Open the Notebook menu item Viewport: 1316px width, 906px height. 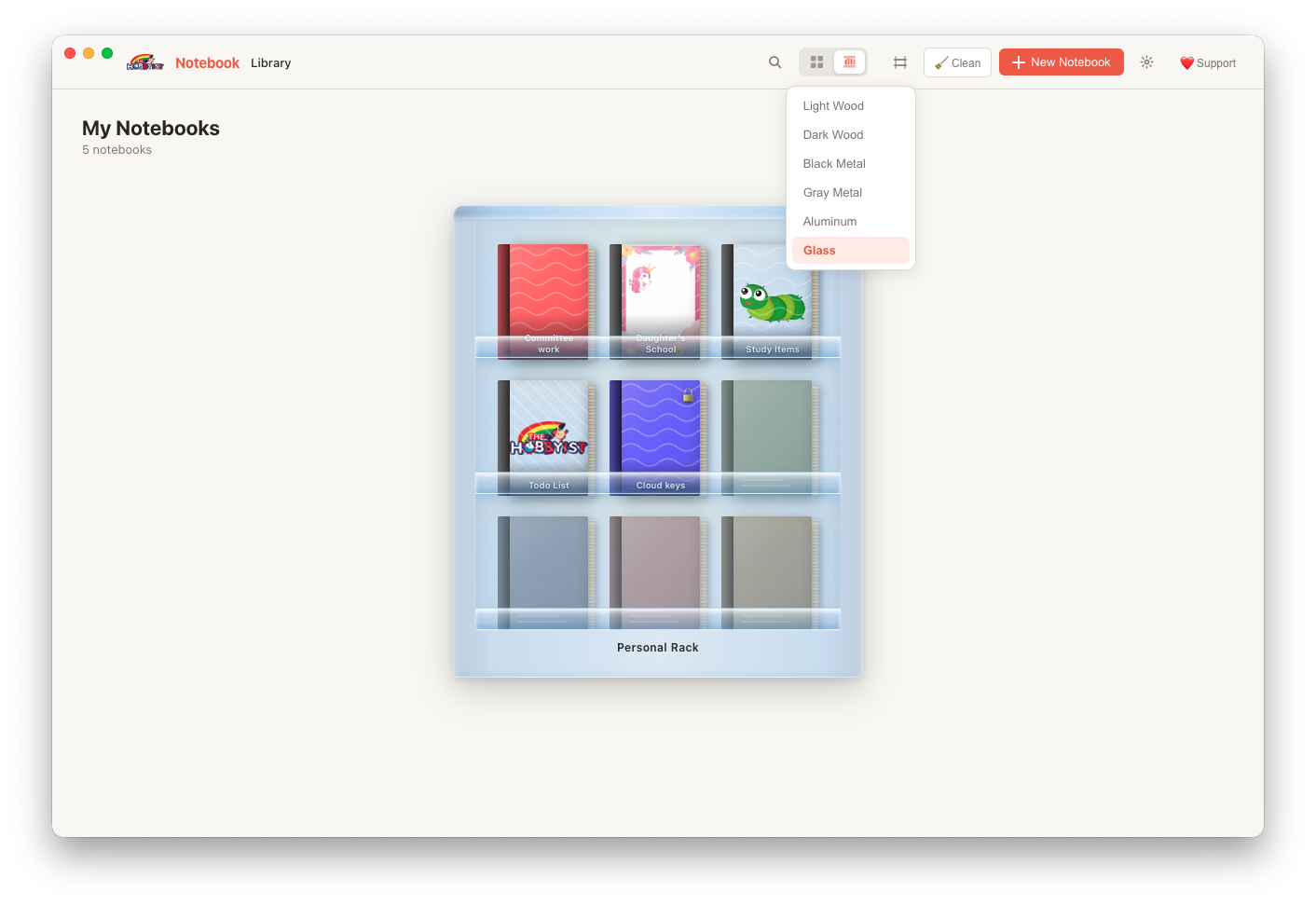click(207, 62)
